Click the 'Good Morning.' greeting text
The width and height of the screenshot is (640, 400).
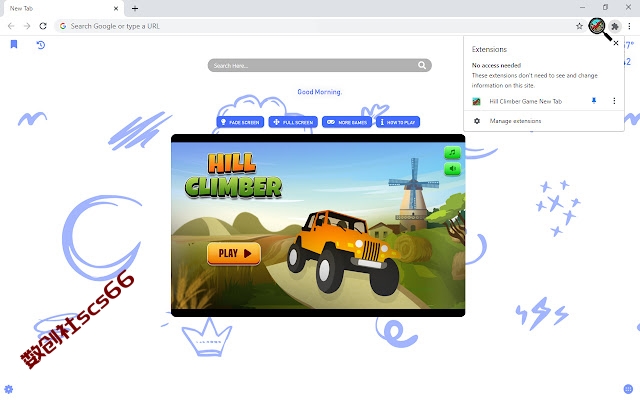[x=320, y=92]
